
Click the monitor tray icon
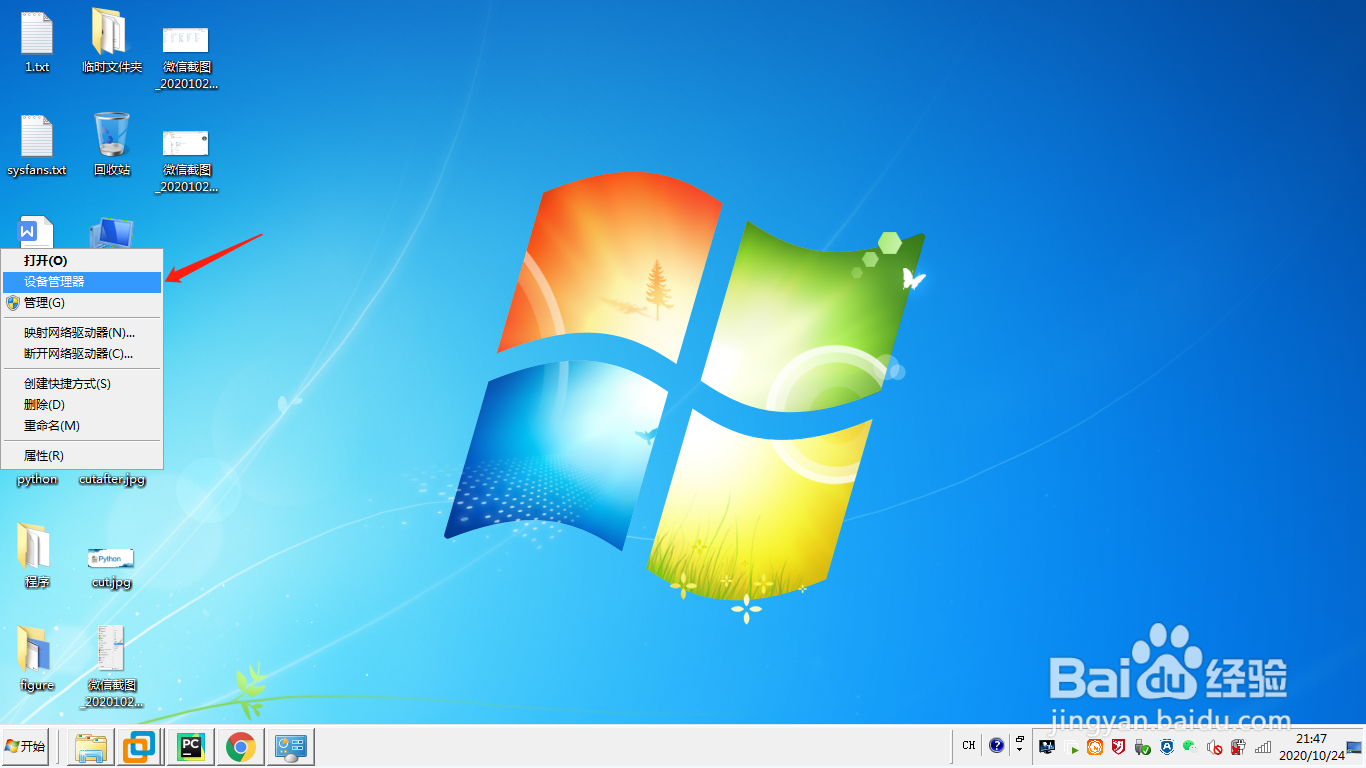(x=1047, y=747)
